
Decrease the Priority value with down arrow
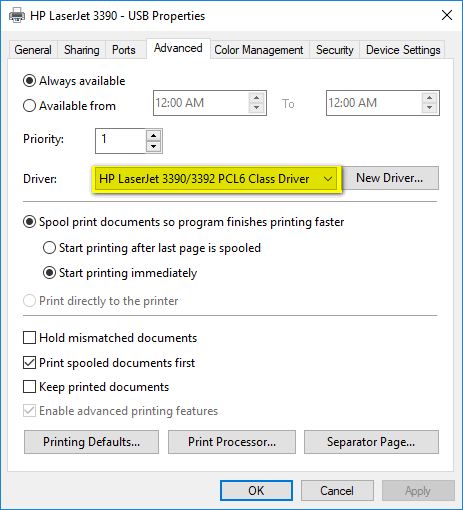153,146
